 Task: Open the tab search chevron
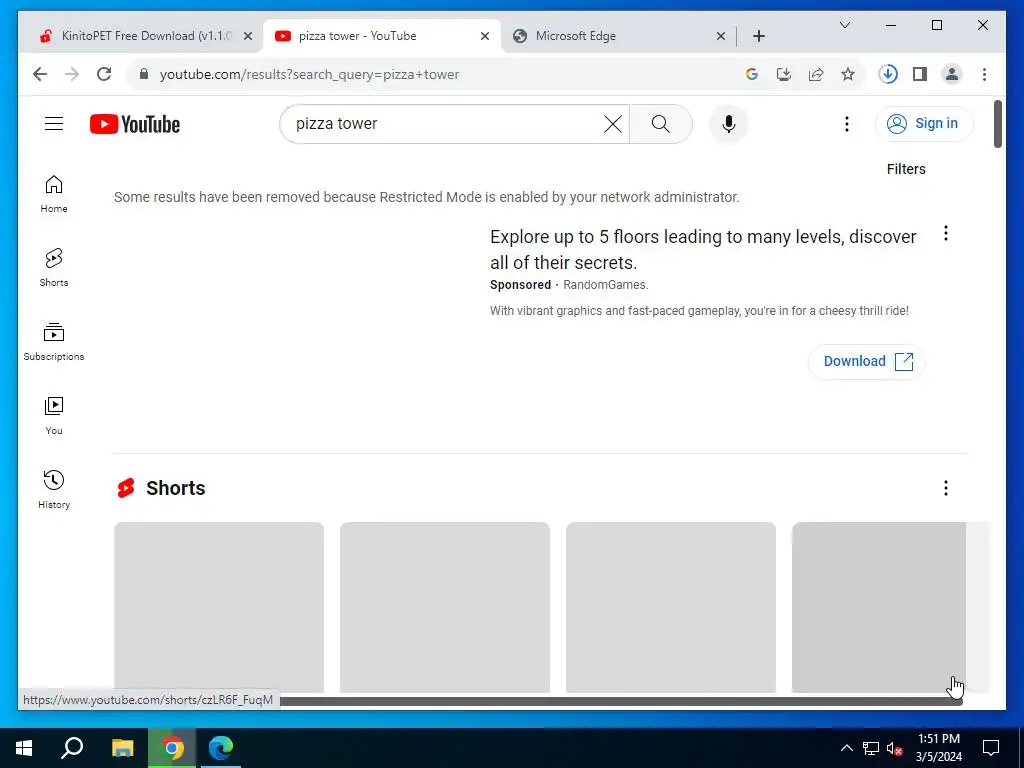[844, 25]
